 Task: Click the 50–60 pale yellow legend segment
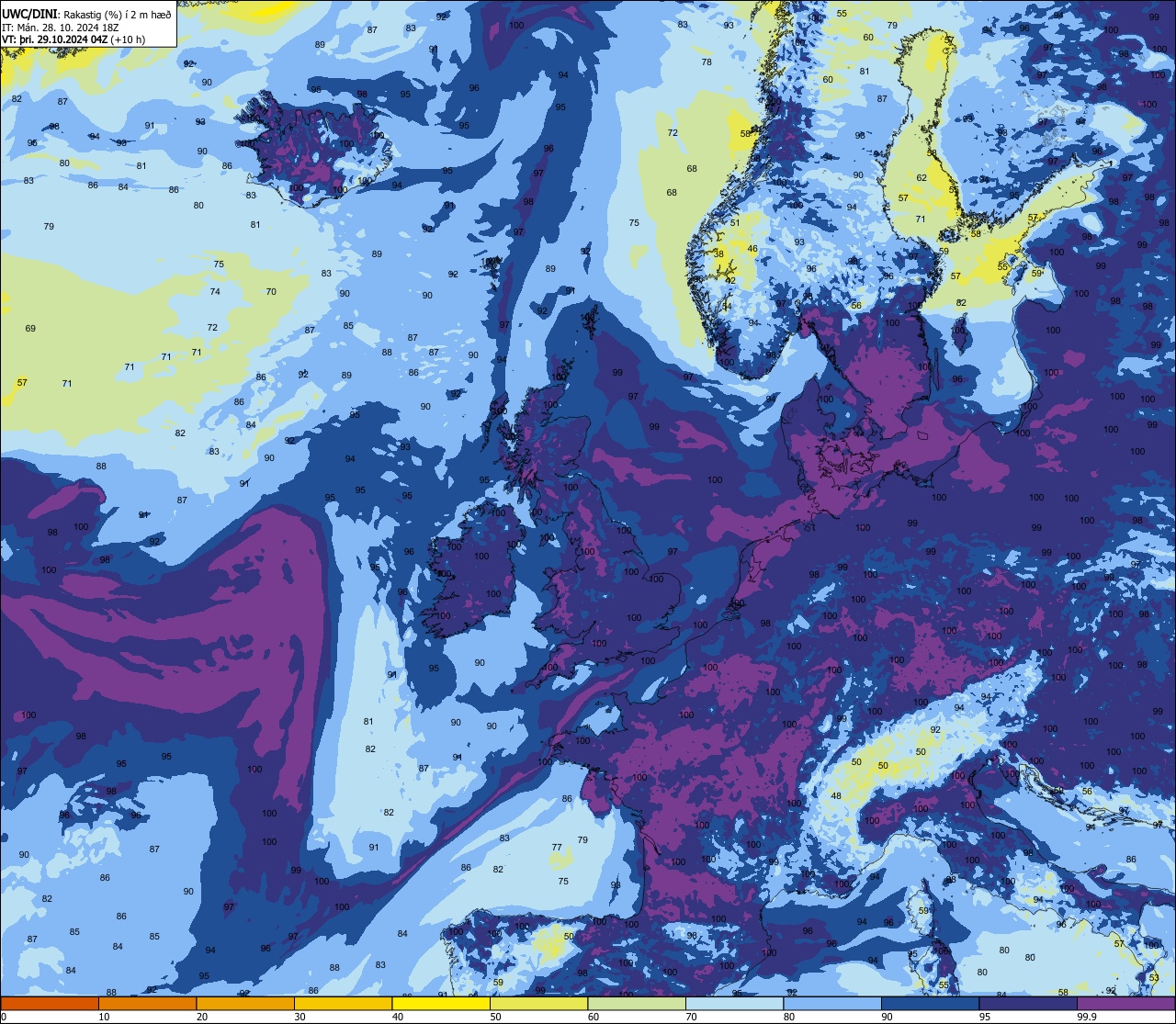coord(538,1003)
